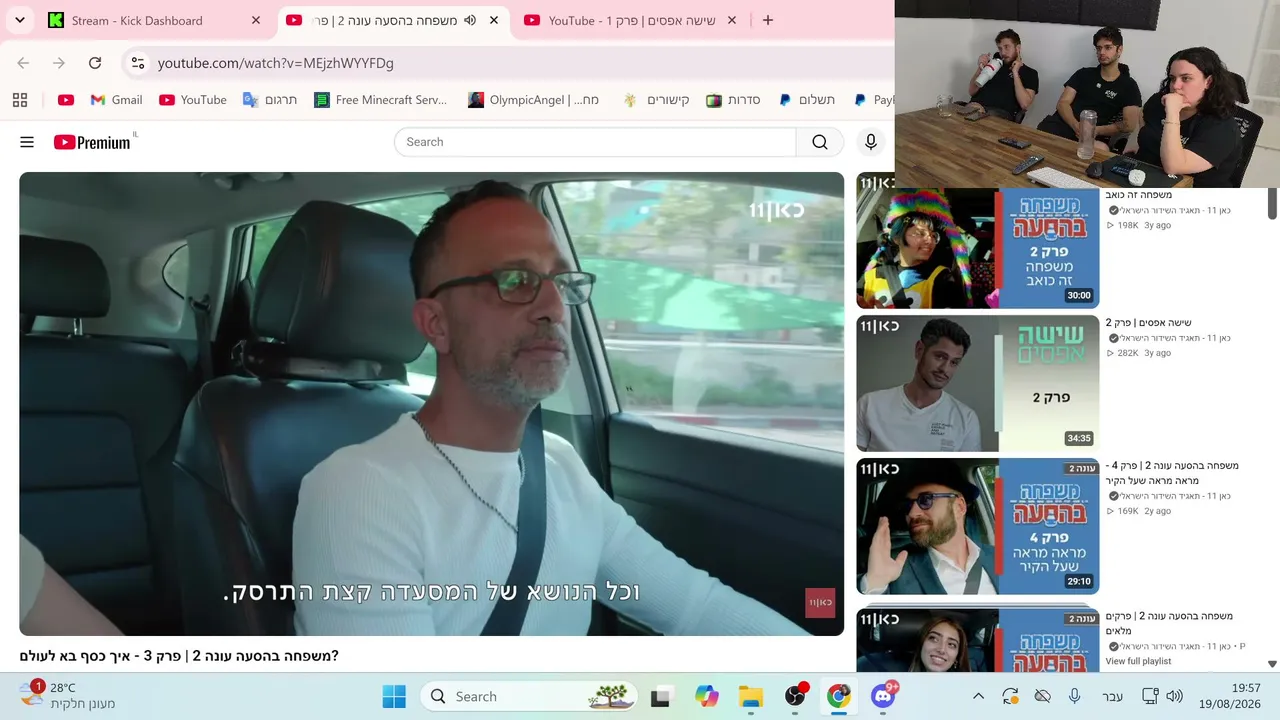Open the שישה אפסים | פרק 2 title
This screenshot has width=1280, height=720.
click(x=1148, y=323)
